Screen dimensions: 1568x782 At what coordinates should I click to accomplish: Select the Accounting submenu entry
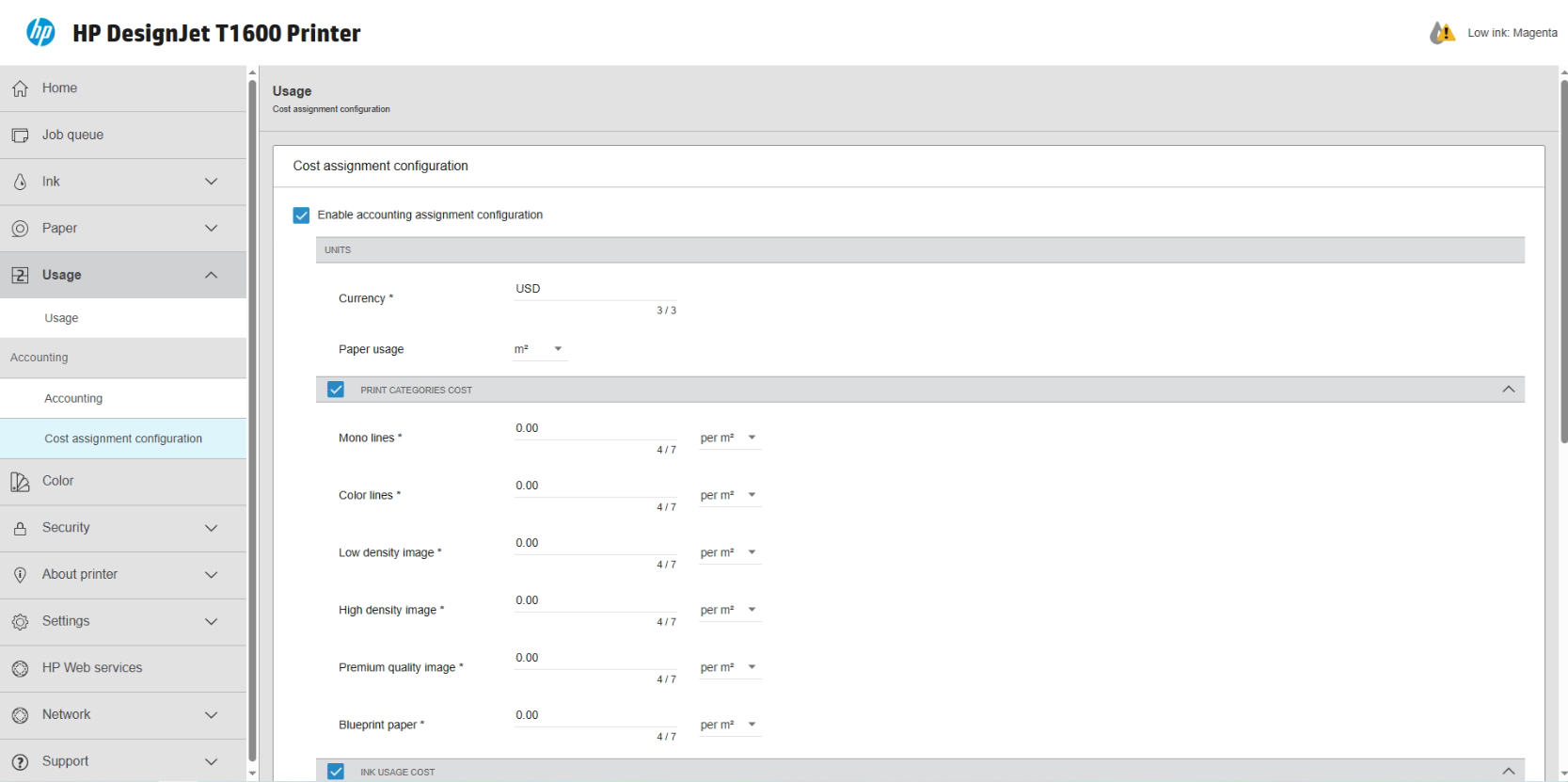123,398
